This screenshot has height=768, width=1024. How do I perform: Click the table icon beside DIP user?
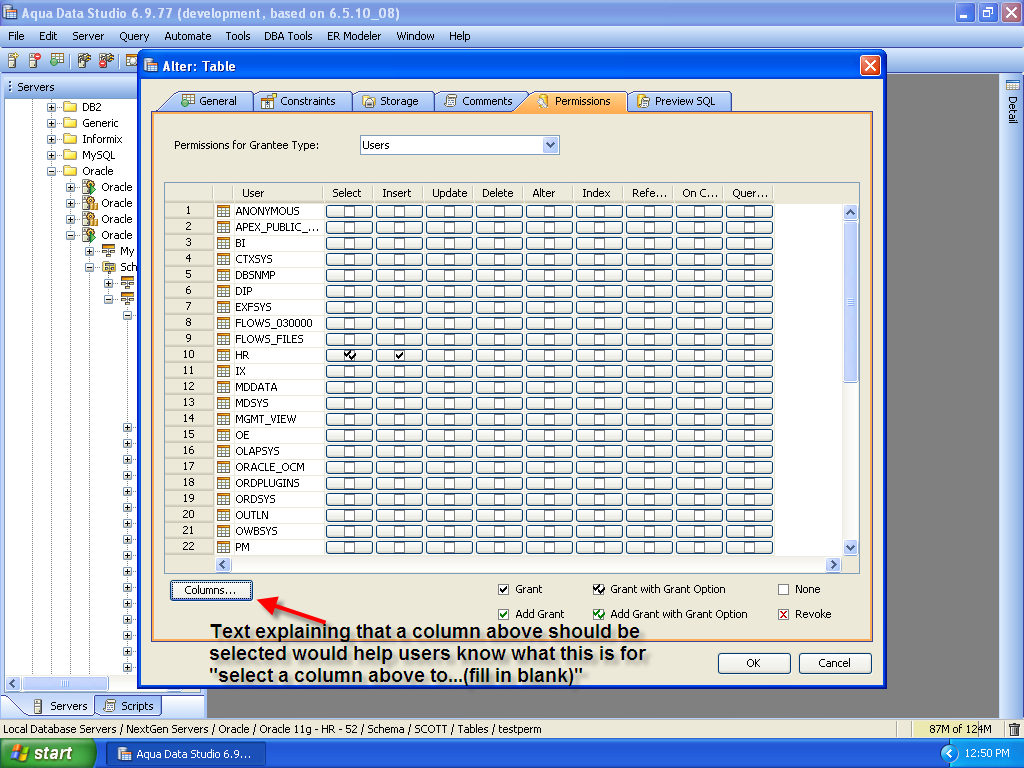point(223,291)
